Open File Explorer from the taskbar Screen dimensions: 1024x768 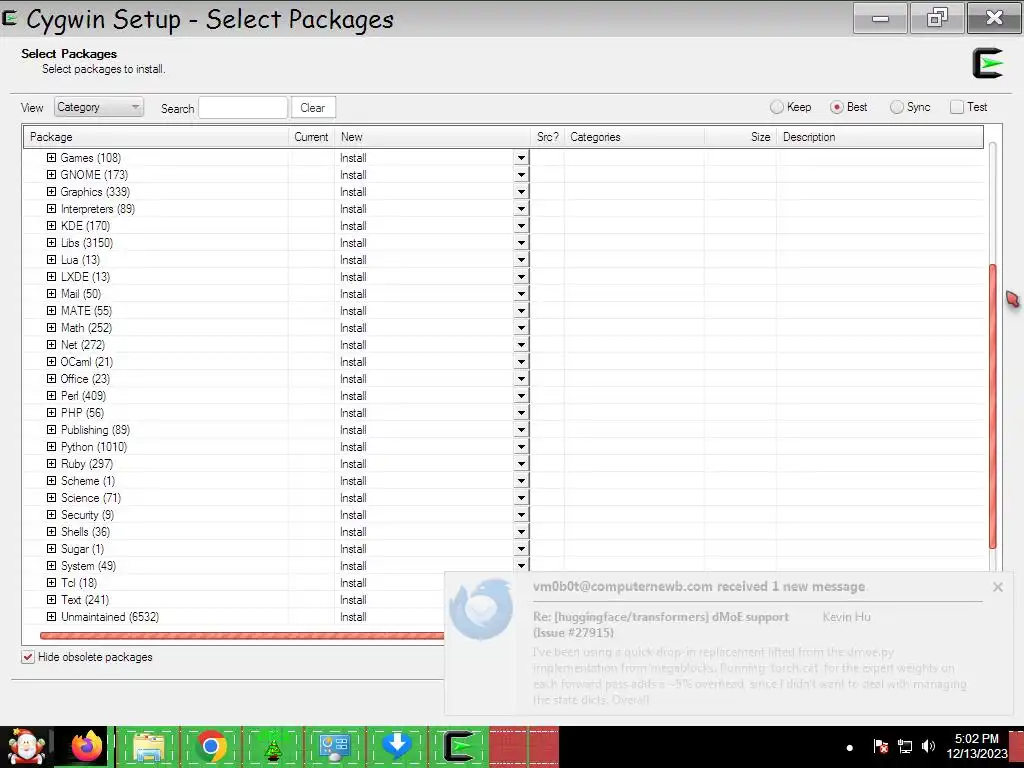click(148, 747)
